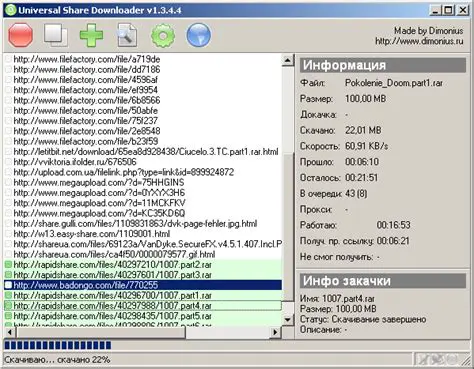This screenshot has height=369, width=474.
Task: Click the blue download progress bar
Action: (x=57, y=345)
